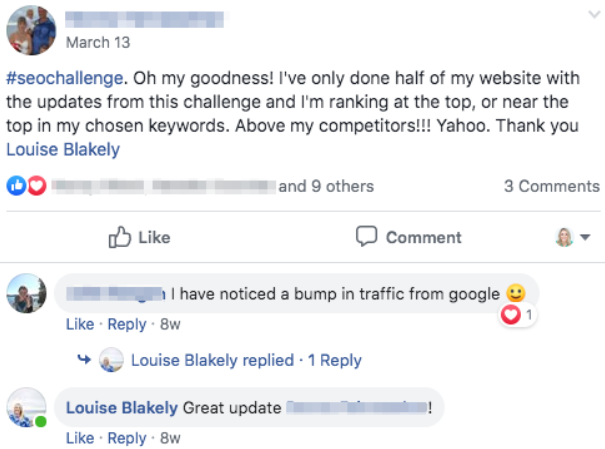Viewport: 605px width, 449px height.
Task: Click the thumbs-up Like icon
Action: pyautogui.click(x=120, y=237)
